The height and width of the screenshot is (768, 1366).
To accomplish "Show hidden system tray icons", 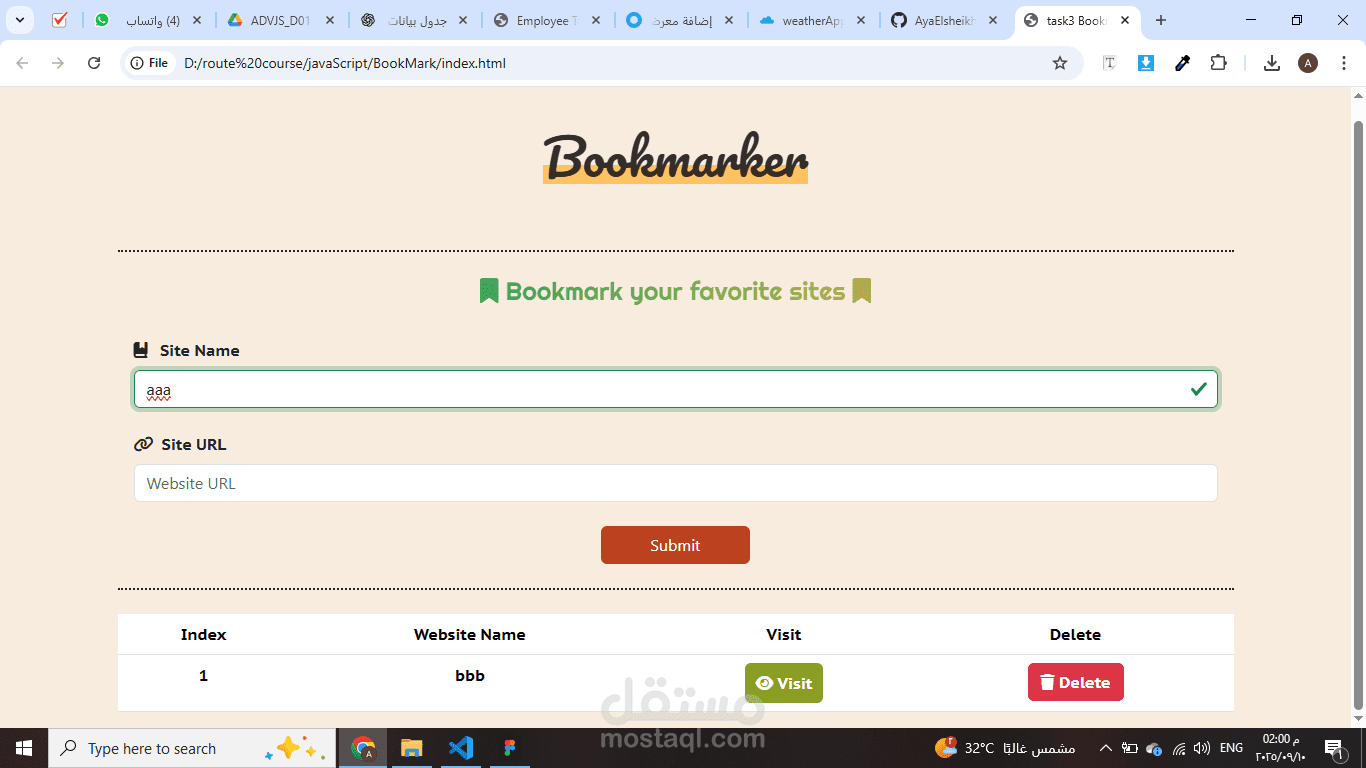I will 1105,748.
